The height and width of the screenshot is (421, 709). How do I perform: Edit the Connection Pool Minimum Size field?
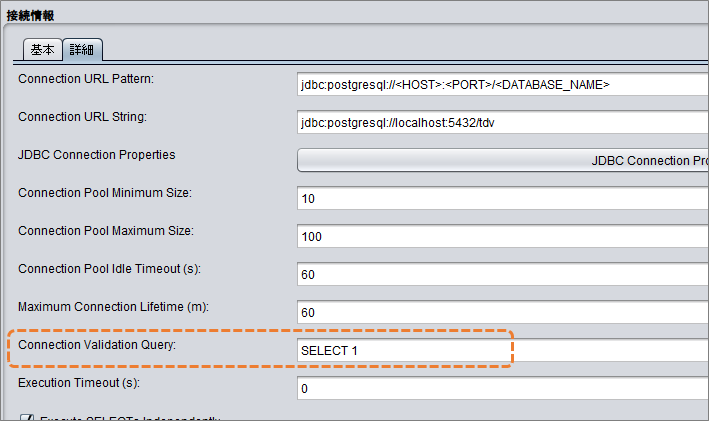click(503, 199)
